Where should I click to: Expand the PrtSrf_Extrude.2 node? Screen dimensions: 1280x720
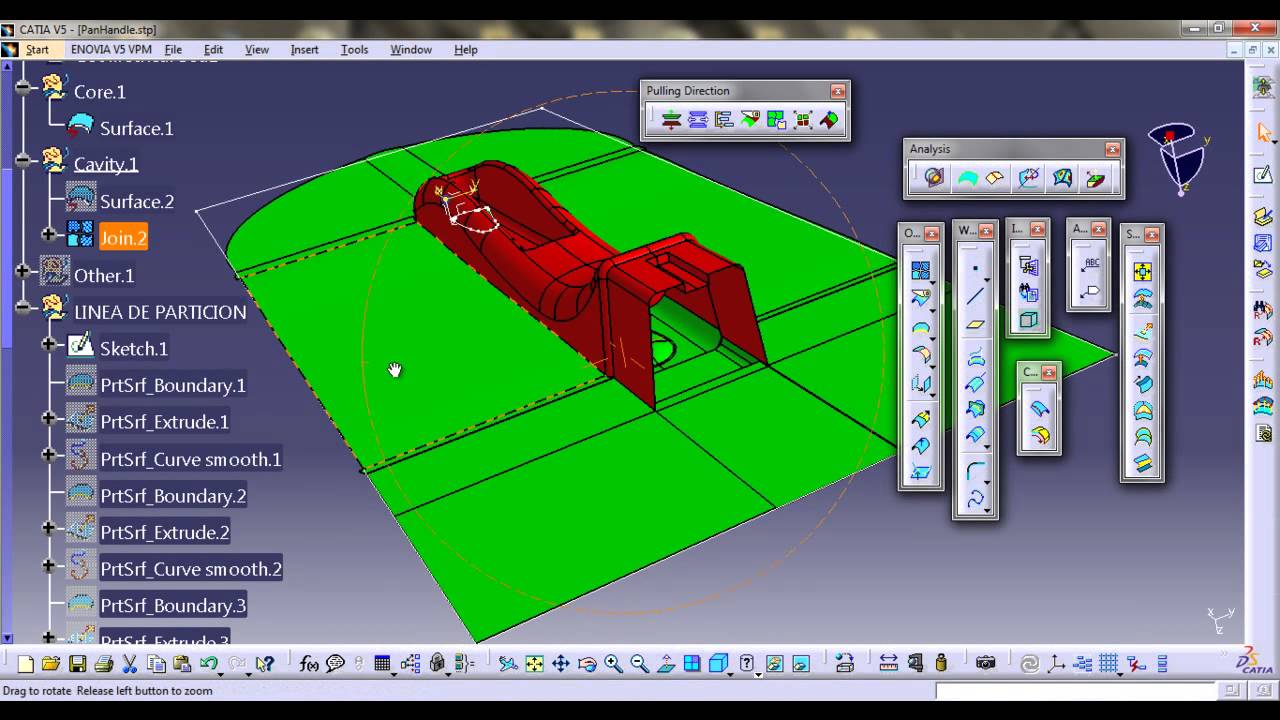48,528
